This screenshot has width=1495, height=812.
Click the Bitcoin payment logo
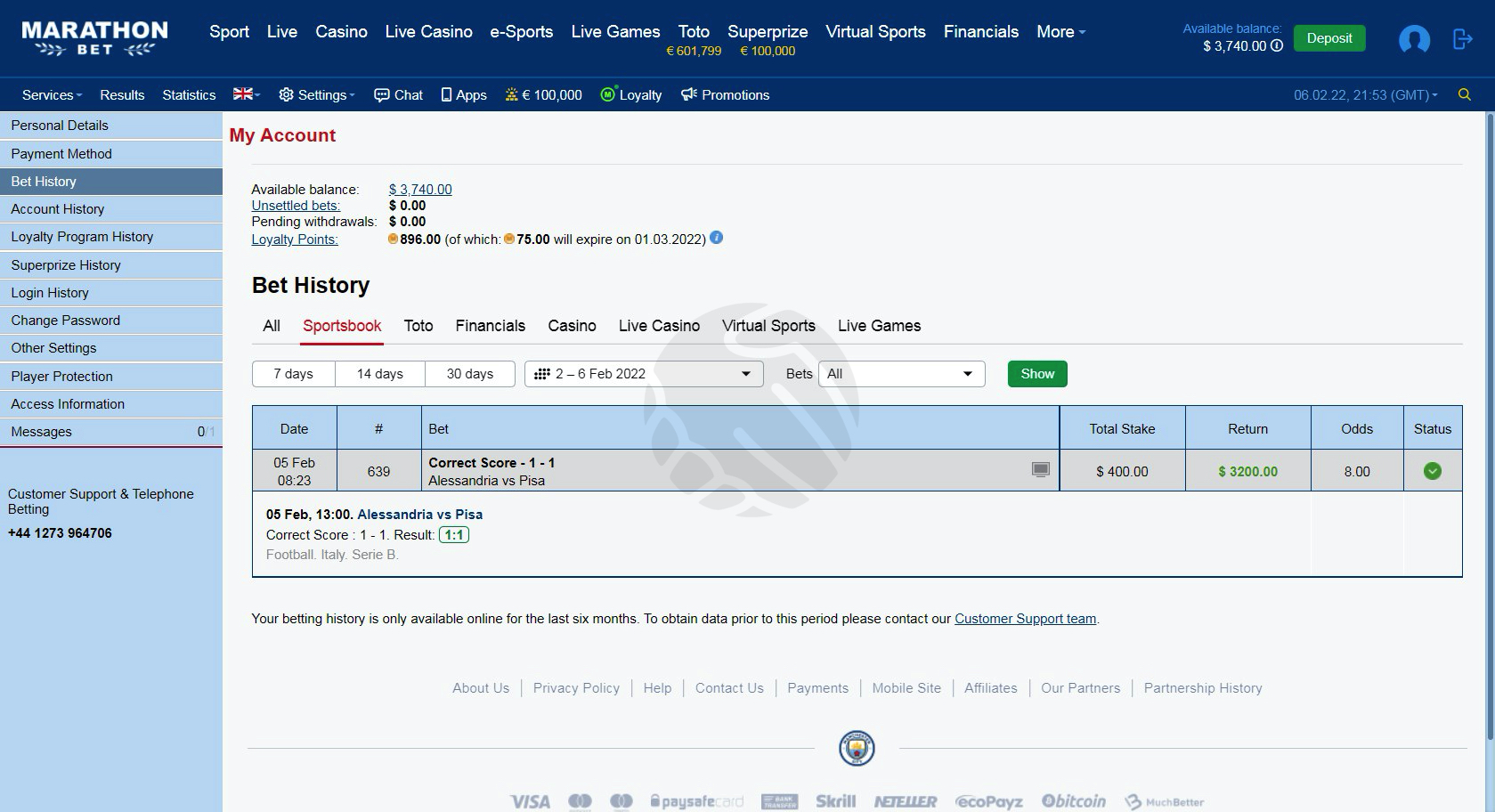tap(1074, 801)
